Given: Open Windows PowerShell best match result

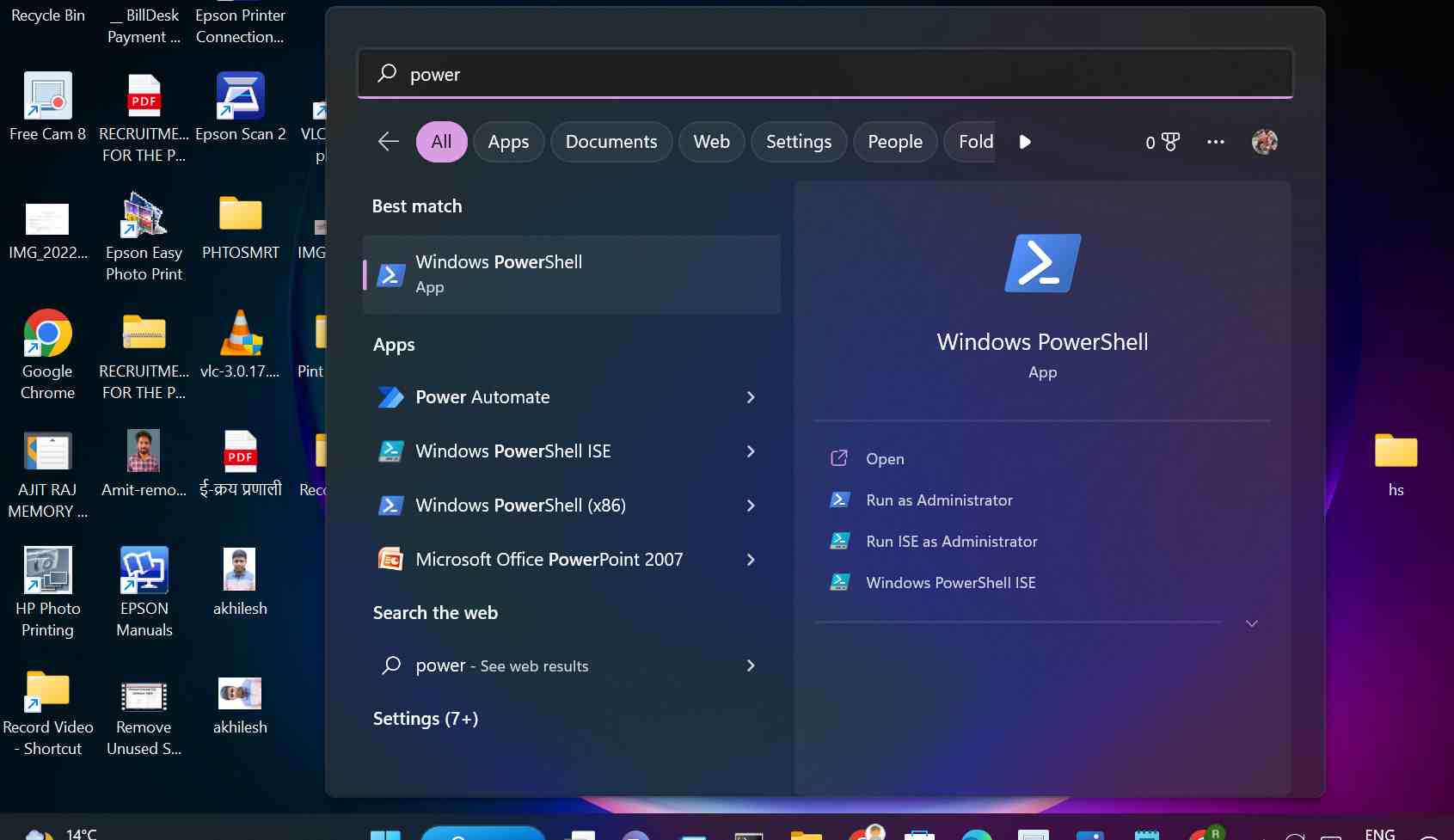Looking at the screenshot, I should (x=572, y=274).
